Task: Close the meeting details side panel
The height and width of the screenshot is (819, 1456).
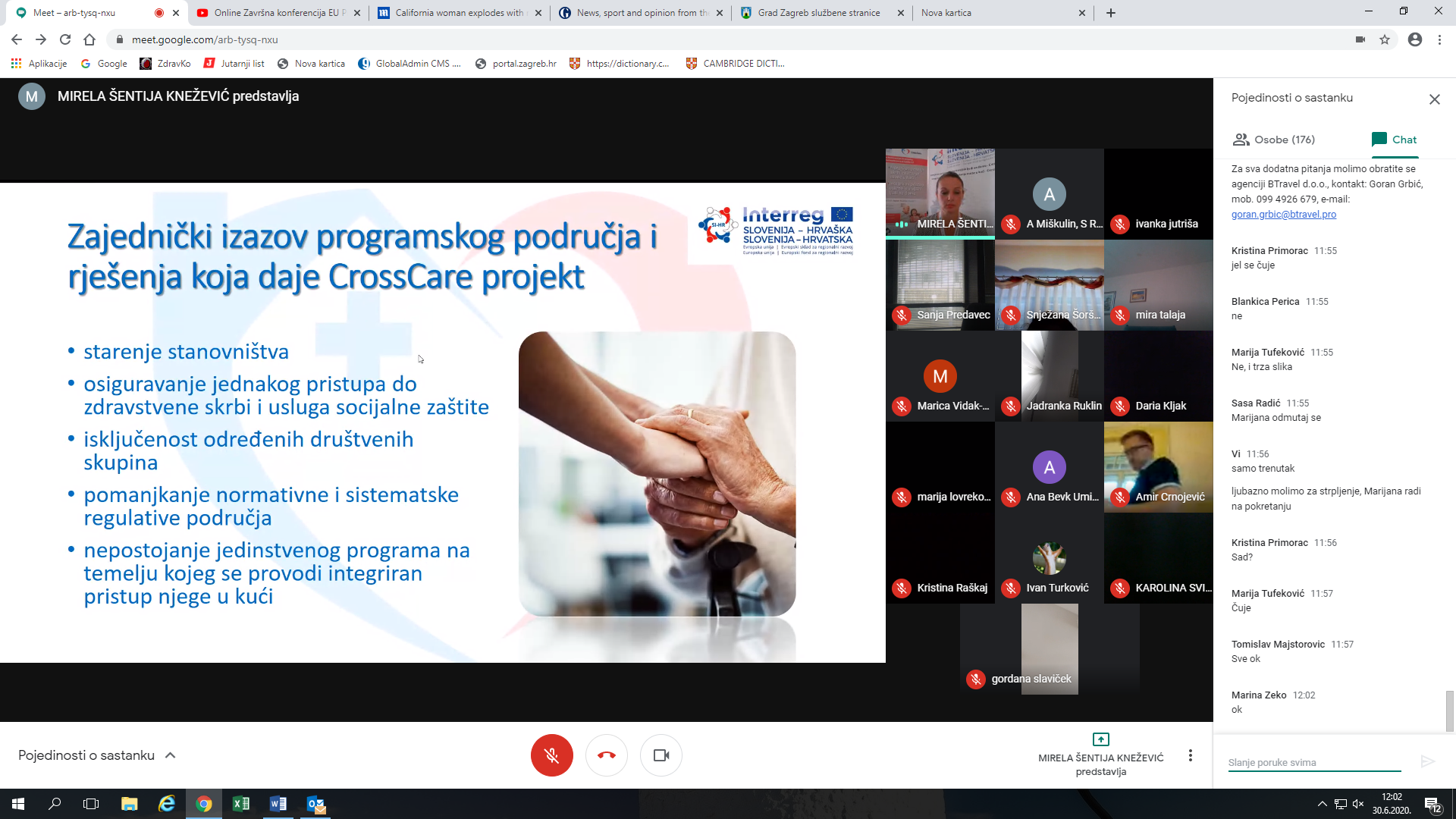Action: (x=1434, y=99)
